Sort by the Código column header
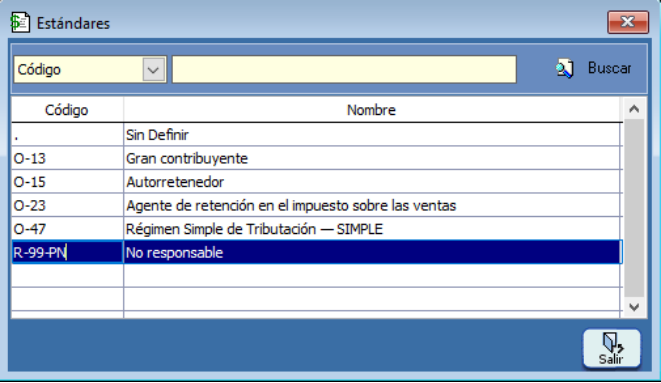Viewport: 661px width, 383px height. pos(67,110)
